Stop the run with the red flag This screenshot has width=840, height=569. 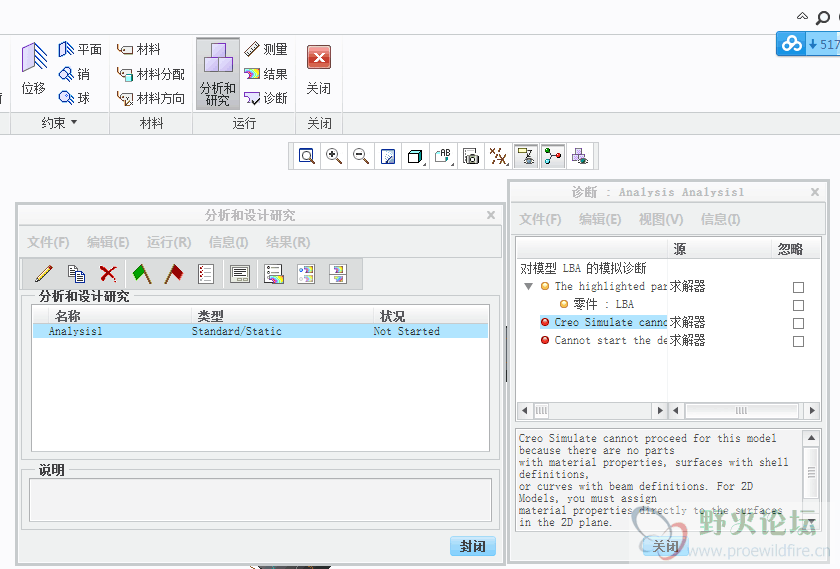tap(174, 274)
